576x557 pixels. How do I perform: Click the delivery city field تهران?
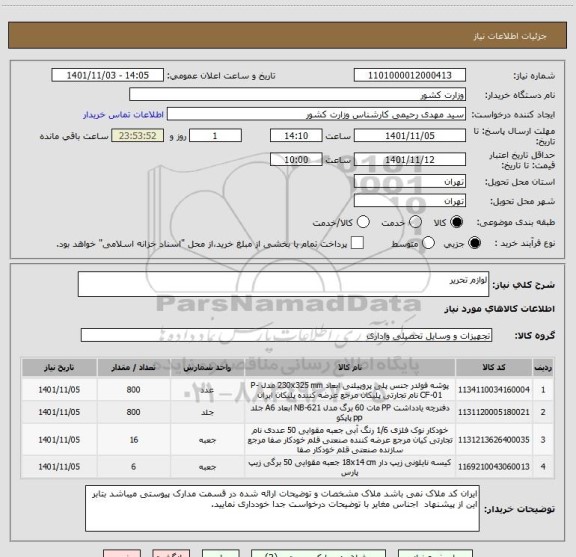pos(410,201)
